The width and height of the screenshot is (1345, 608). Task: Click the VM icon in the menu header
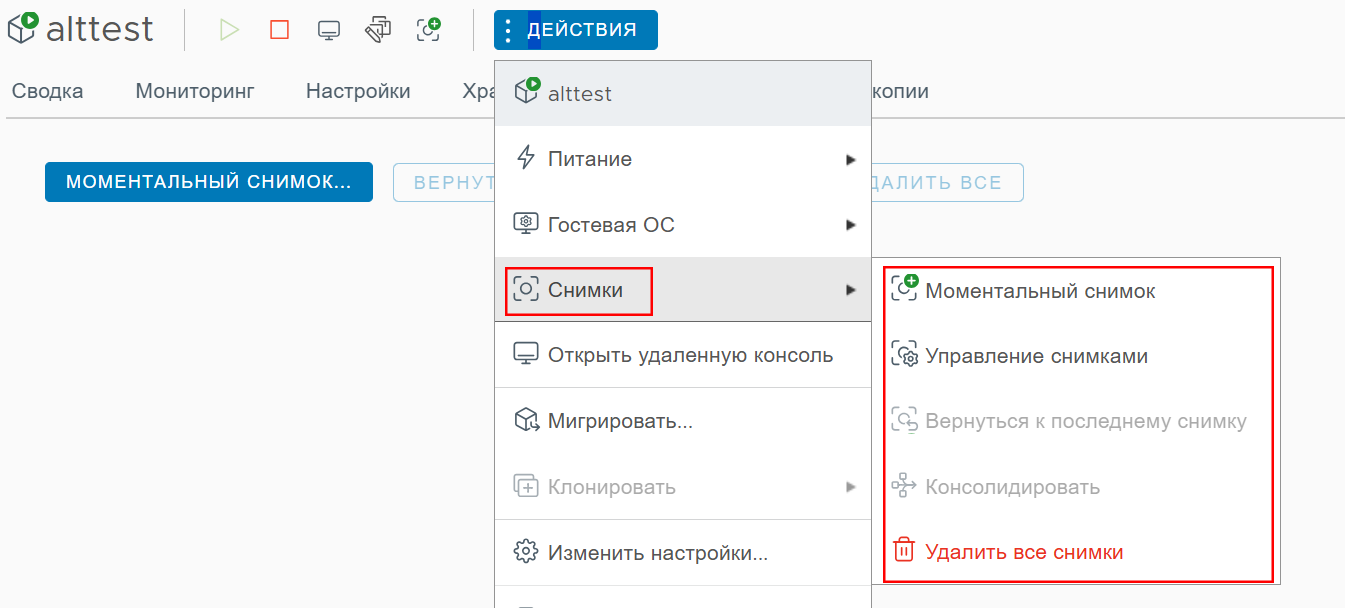(527, 91)
